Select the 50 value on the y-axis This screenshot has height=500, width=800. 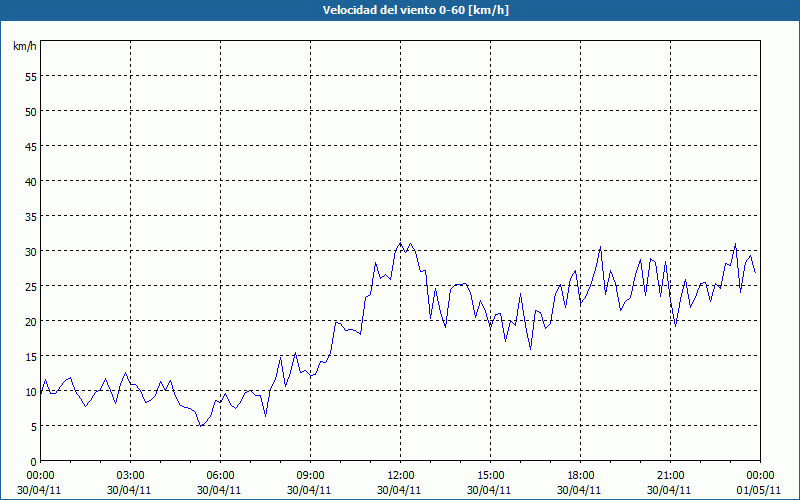[31, 111]
